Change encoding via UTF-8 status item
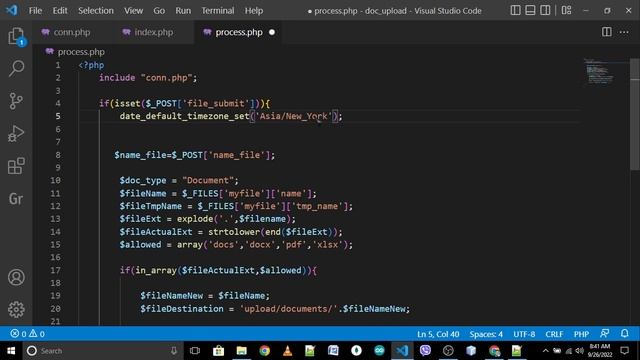Viewport: 640px width, 360px height. [x=524, y=334]
